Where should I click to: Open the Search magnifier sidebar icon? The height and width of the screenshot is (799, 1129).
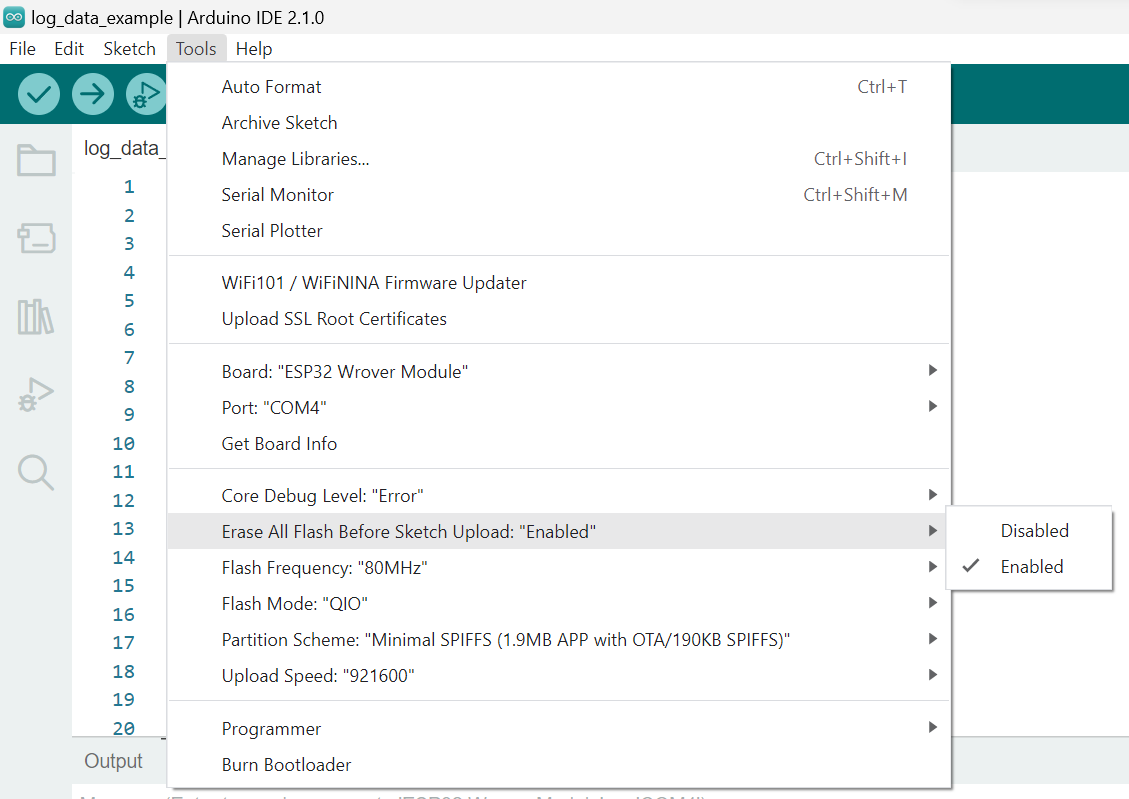click(x=36, y=473)
